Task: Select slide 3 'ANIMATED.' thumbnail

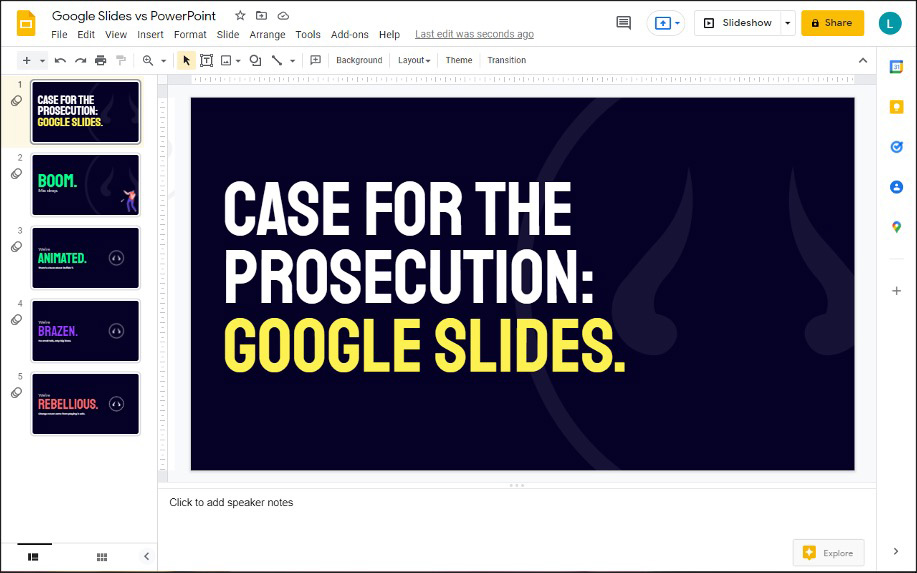Action: [85, 258]
